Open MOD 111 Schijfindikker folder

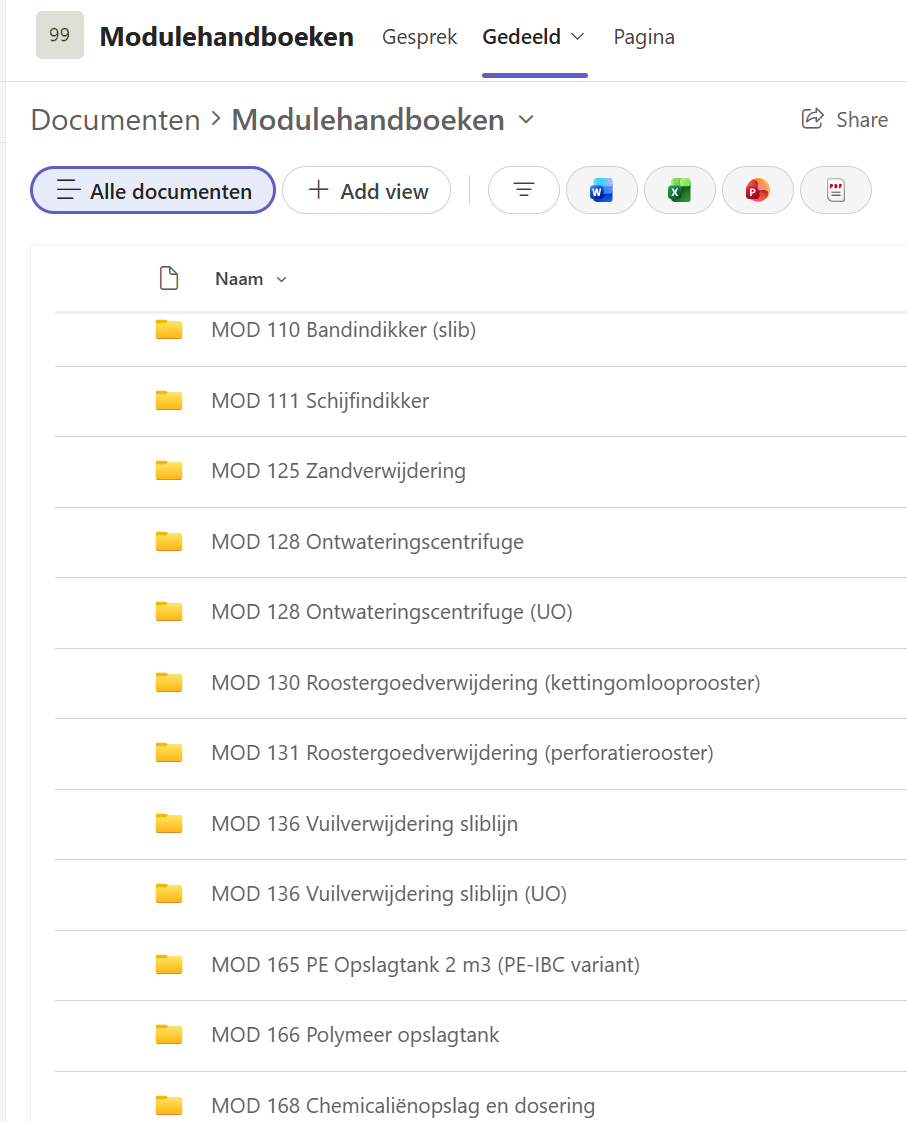320,401
